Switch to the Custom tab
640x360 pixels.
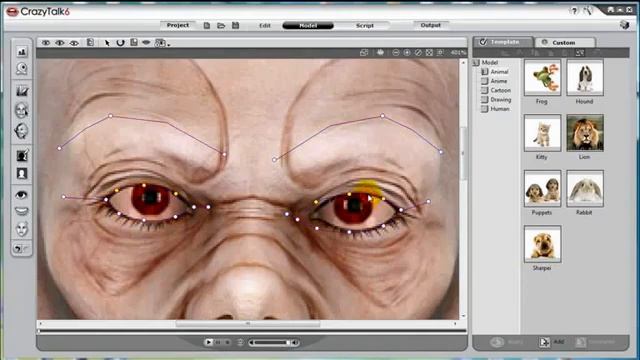(x=565, y=42)
